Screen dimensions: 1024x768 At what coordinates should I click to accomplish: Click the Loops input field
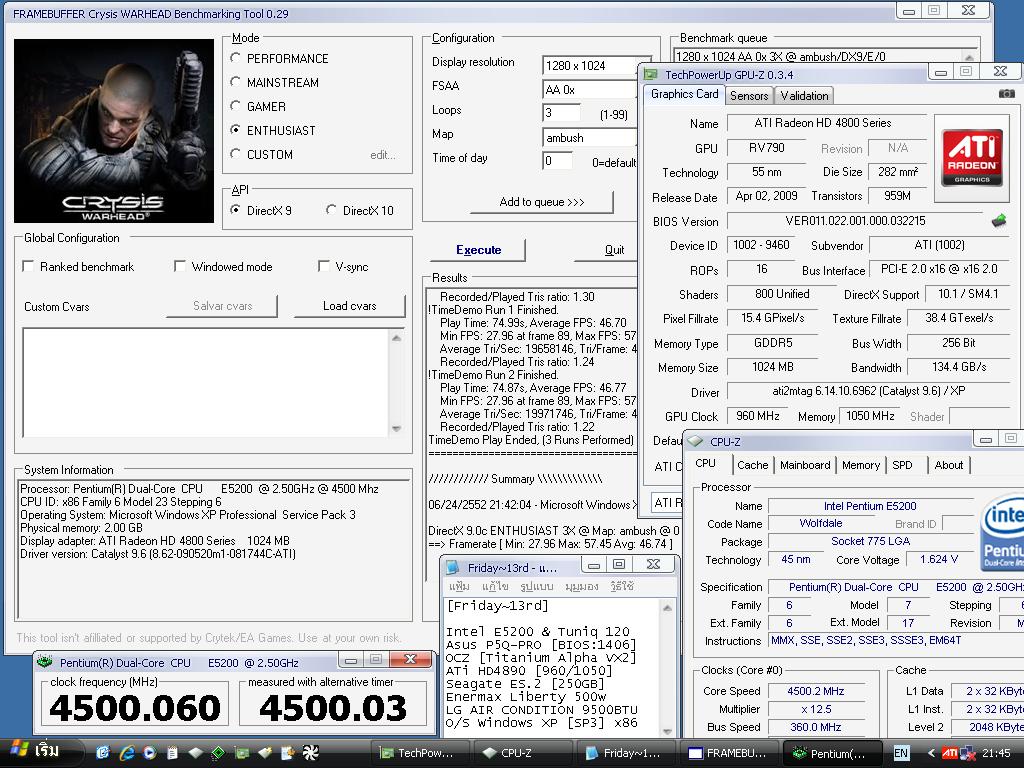[561, 113]
